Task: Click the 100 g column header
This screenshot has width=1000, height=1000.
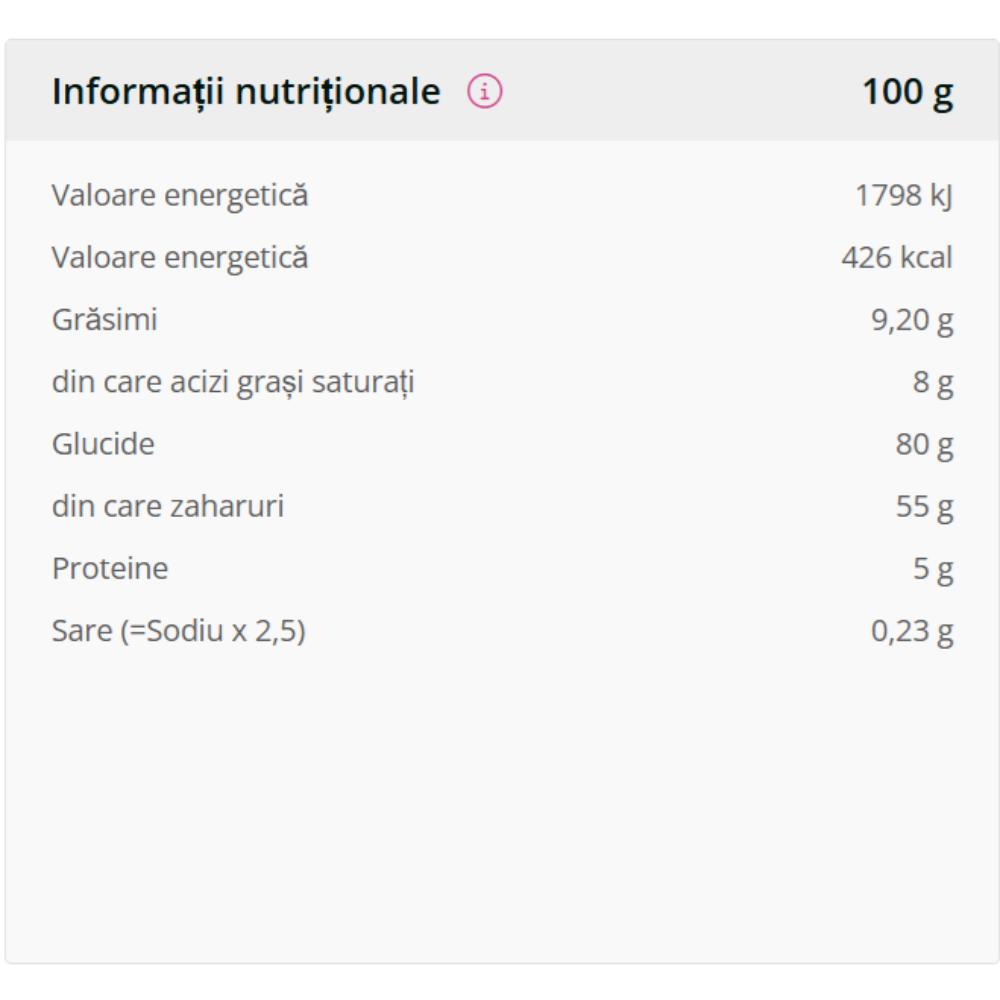Action: (x=907, y=93)
